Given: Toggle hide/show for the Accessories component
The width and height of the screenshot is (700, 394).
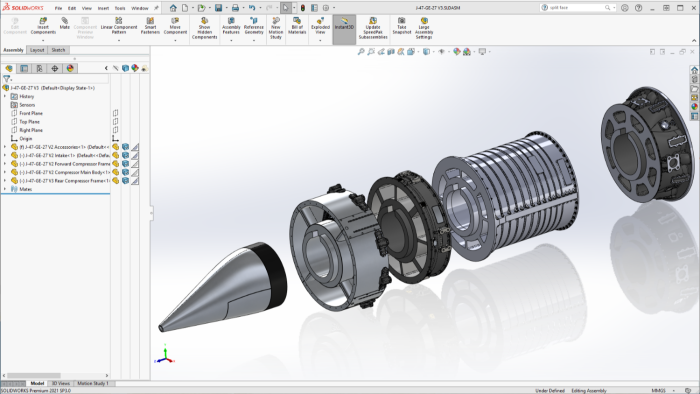Looking at the screenshot, I should coord(116,147).
